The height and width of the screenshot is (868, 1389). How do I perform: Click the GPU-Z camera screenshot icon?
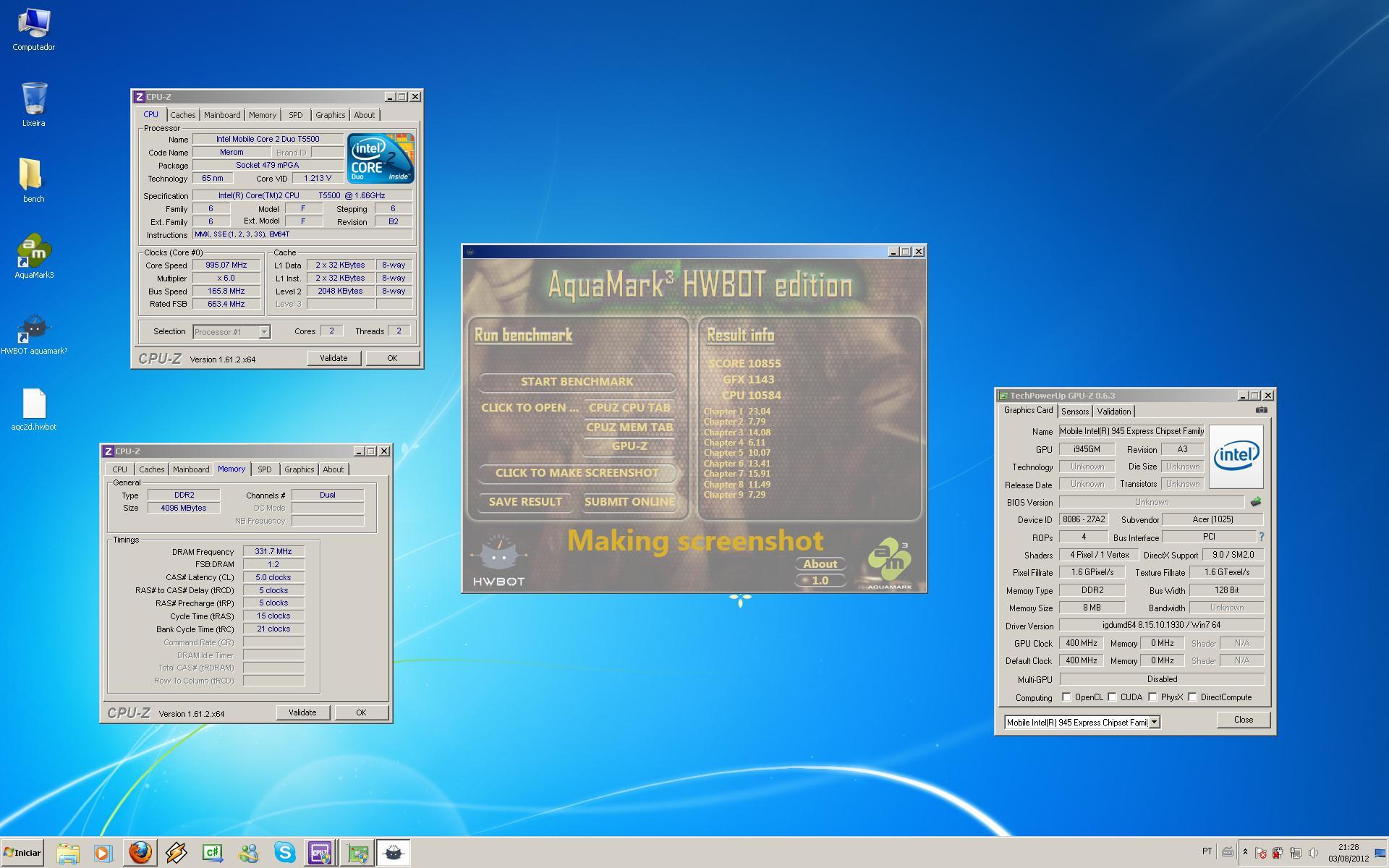tap(1261, 410)
